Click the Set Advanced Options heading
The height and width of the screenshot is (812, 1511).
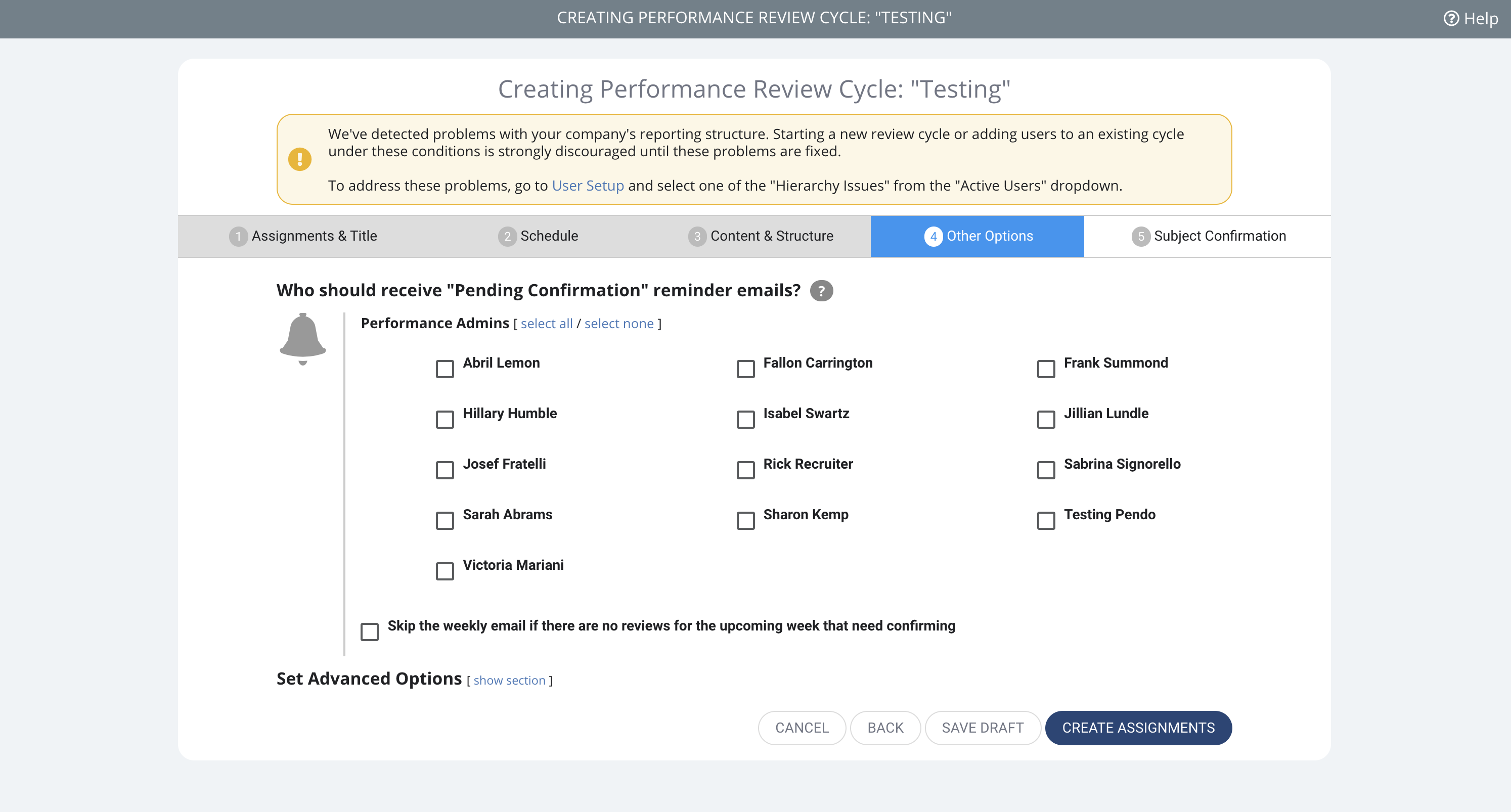click(369, 679)
